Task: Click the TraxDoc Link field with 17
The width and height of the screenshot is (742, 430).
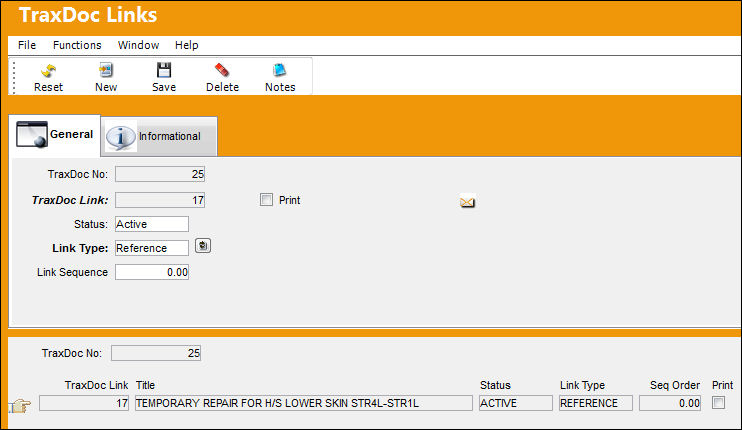Action: tap(160, 200)
